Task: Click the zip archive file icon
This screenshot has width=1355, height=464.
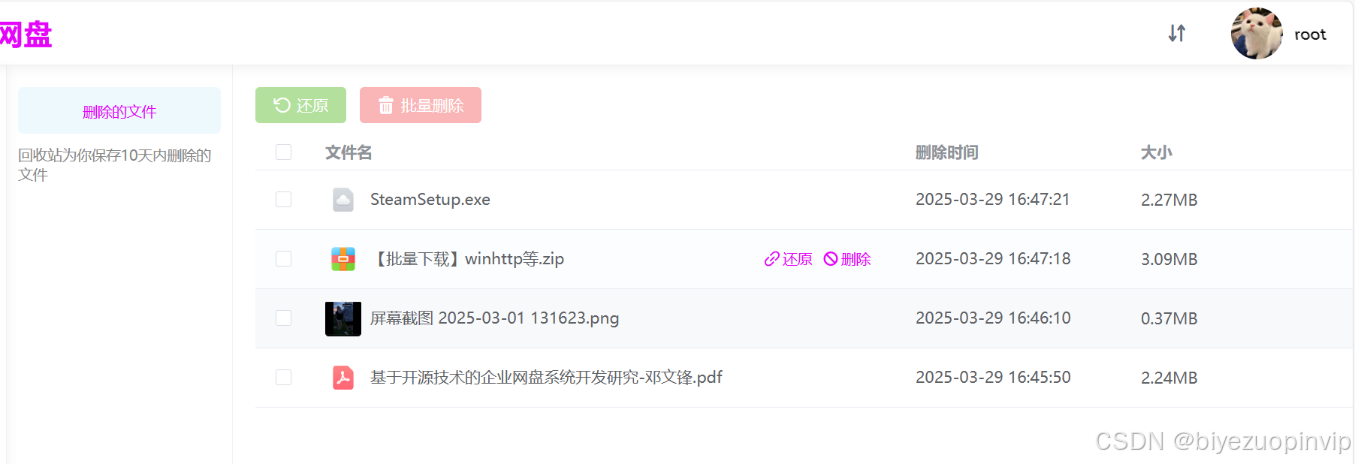Action: click(343, 259)
